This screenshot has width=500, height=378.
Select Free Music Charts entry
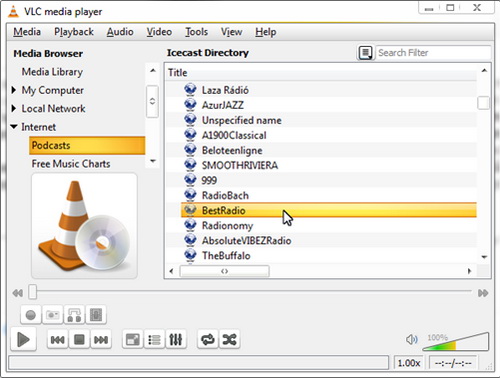[71, 164]
